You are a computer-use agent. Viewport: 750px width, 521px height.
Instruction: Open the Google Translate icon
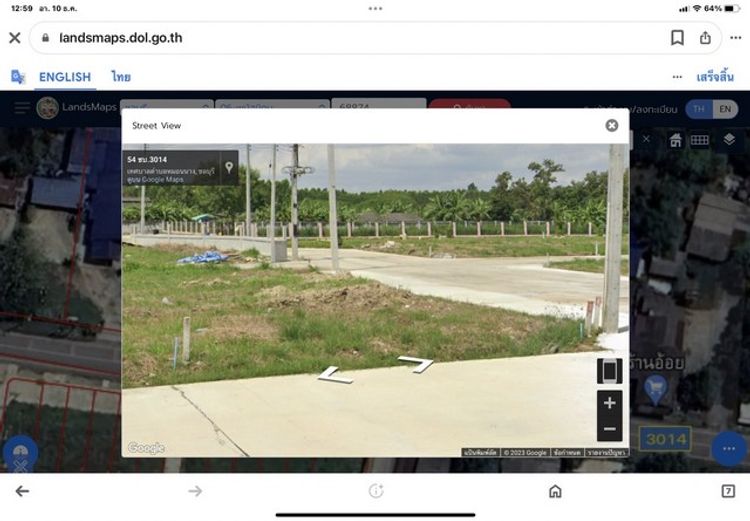(x=18, y=77)
